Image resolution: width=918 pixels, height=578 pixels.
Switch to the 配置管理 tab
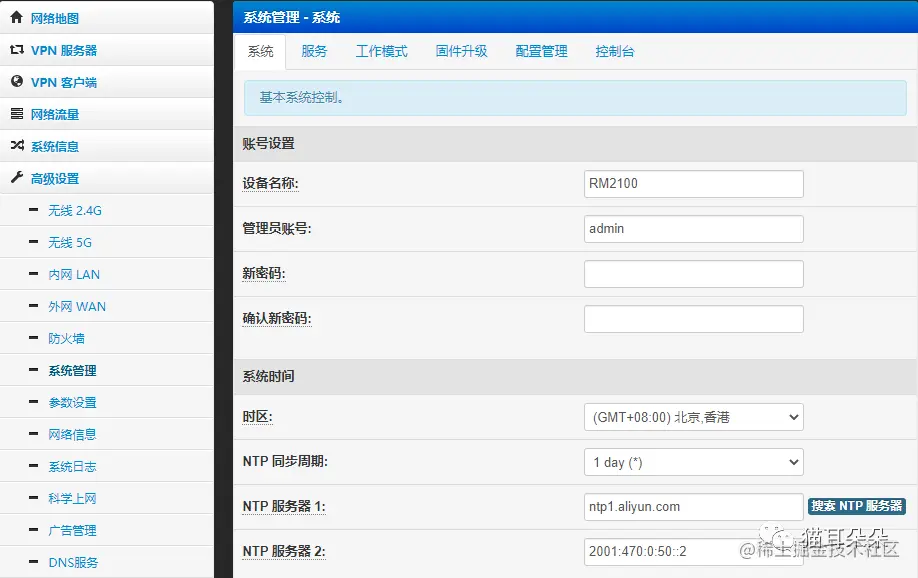(540, 52)
